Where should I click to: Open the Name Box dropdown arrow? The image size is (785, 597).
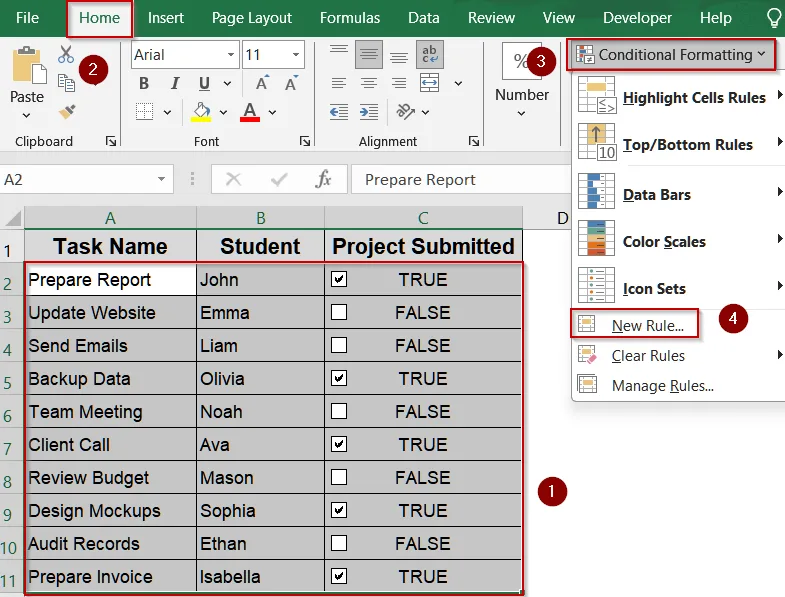pos(161,179)
